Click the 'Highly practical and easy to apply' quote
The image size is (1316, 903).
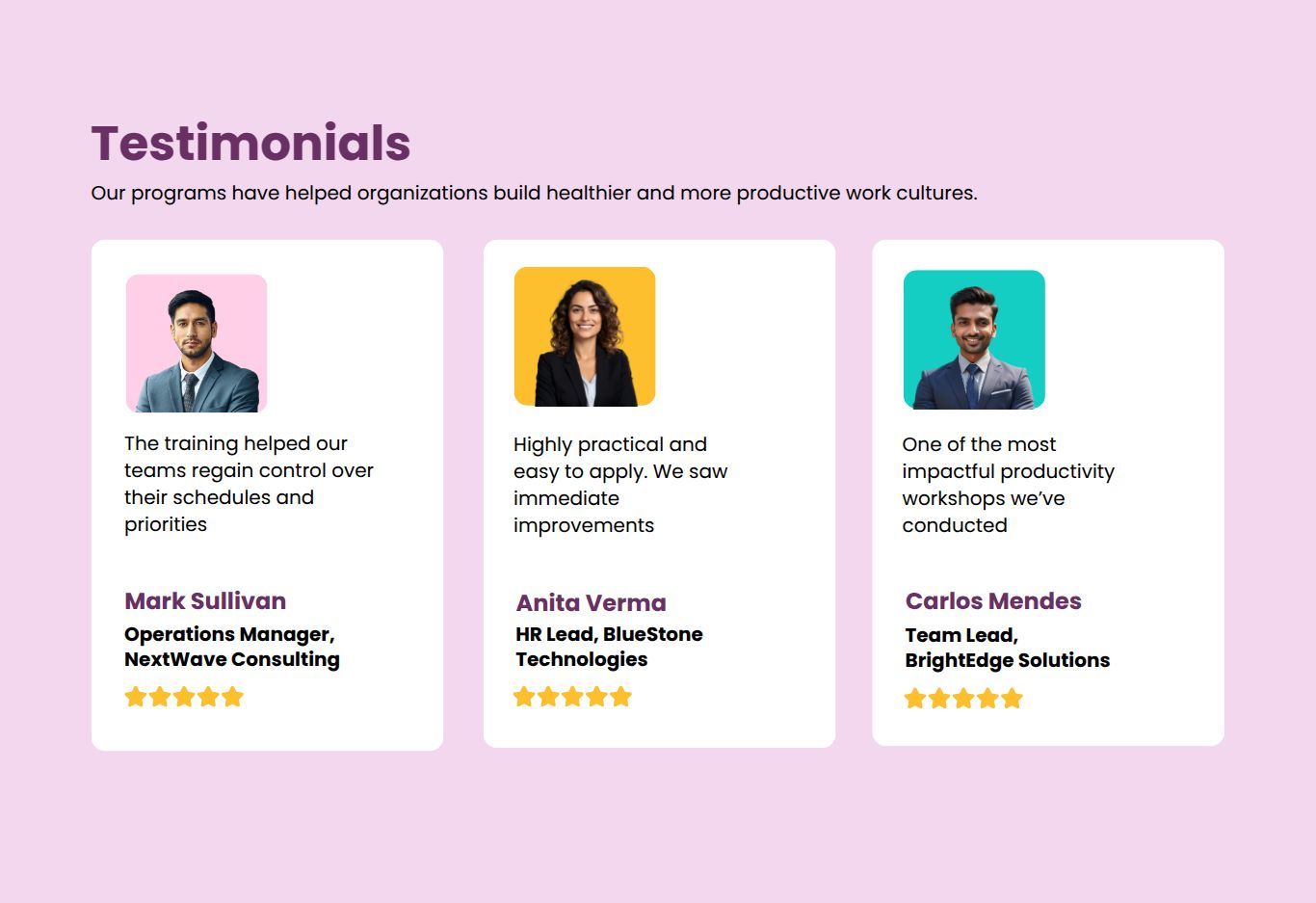point(619,485)
